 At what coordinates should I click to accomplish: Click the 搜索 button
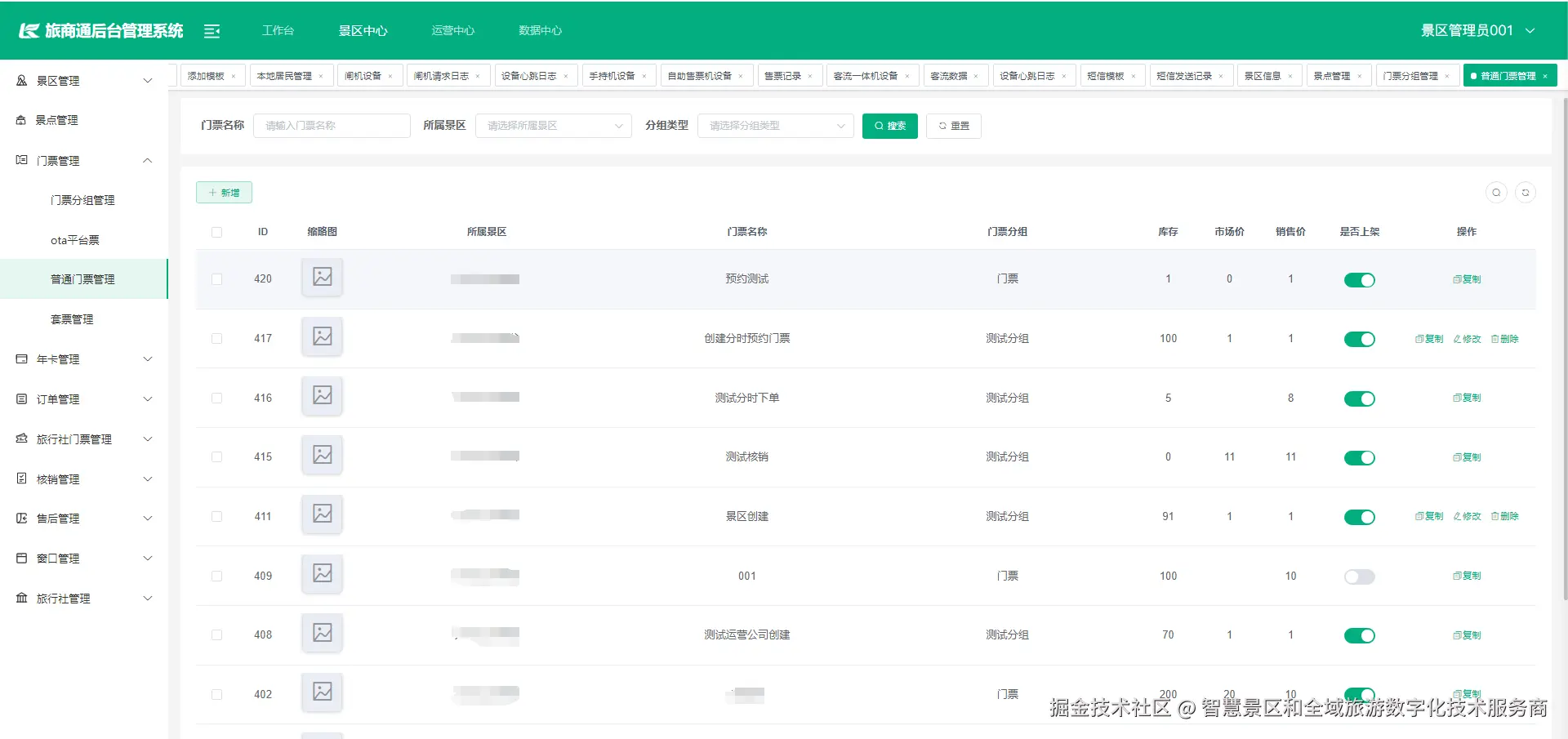[889, 126]
